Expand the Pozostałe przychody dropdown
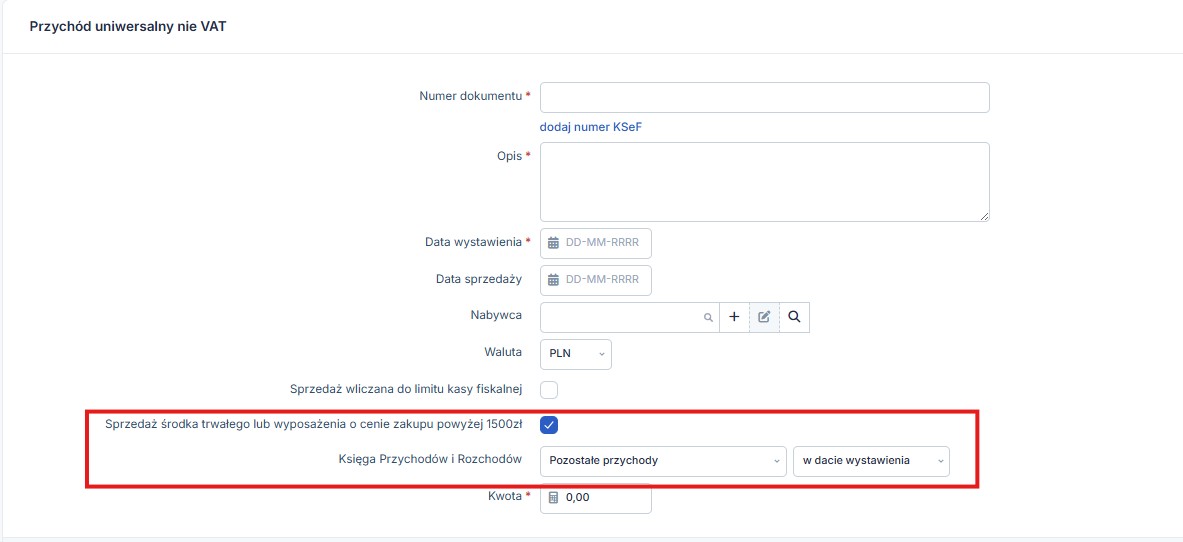This screenshot has height=542, width=1183. (663, 461)
